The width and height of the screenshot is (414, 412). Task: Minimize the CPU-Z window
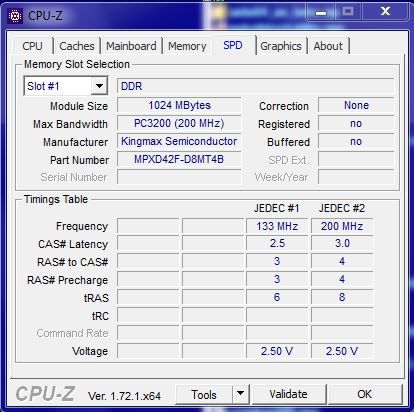click(x=321, y=13)
